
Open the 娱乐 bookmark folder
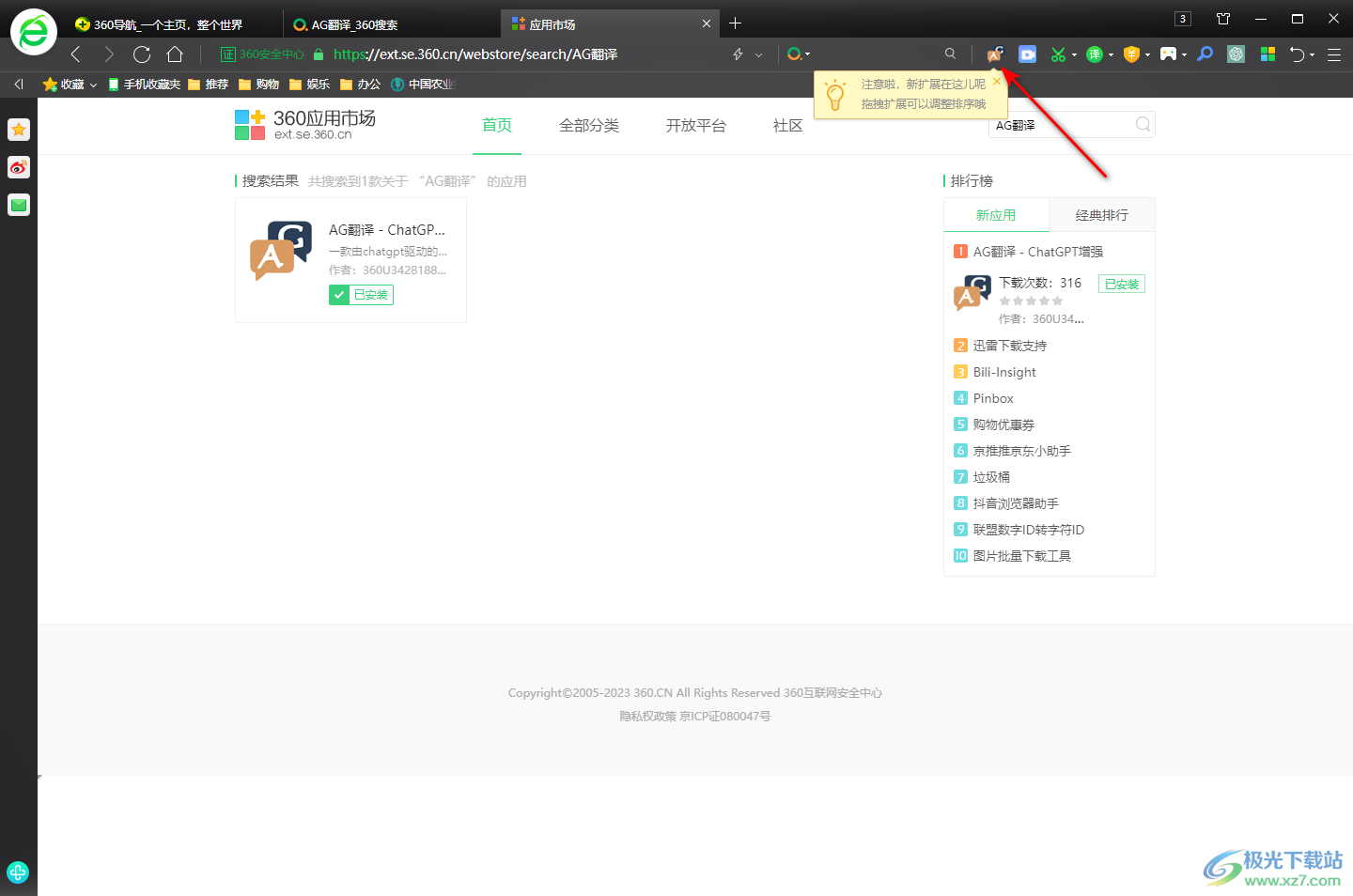[309, 85]
